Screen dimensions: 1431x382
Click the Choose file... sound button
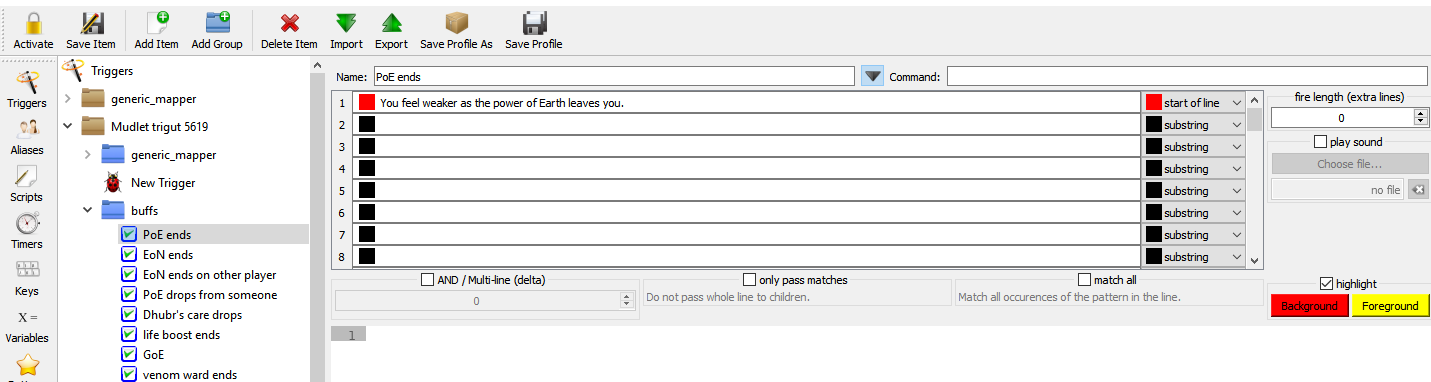tap(1348, 164)
